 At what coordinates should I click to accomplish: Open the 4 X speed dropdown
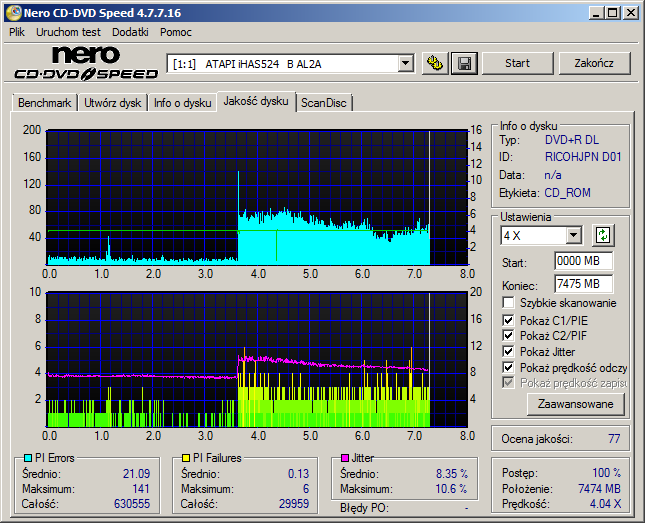(x=573, y=236)
